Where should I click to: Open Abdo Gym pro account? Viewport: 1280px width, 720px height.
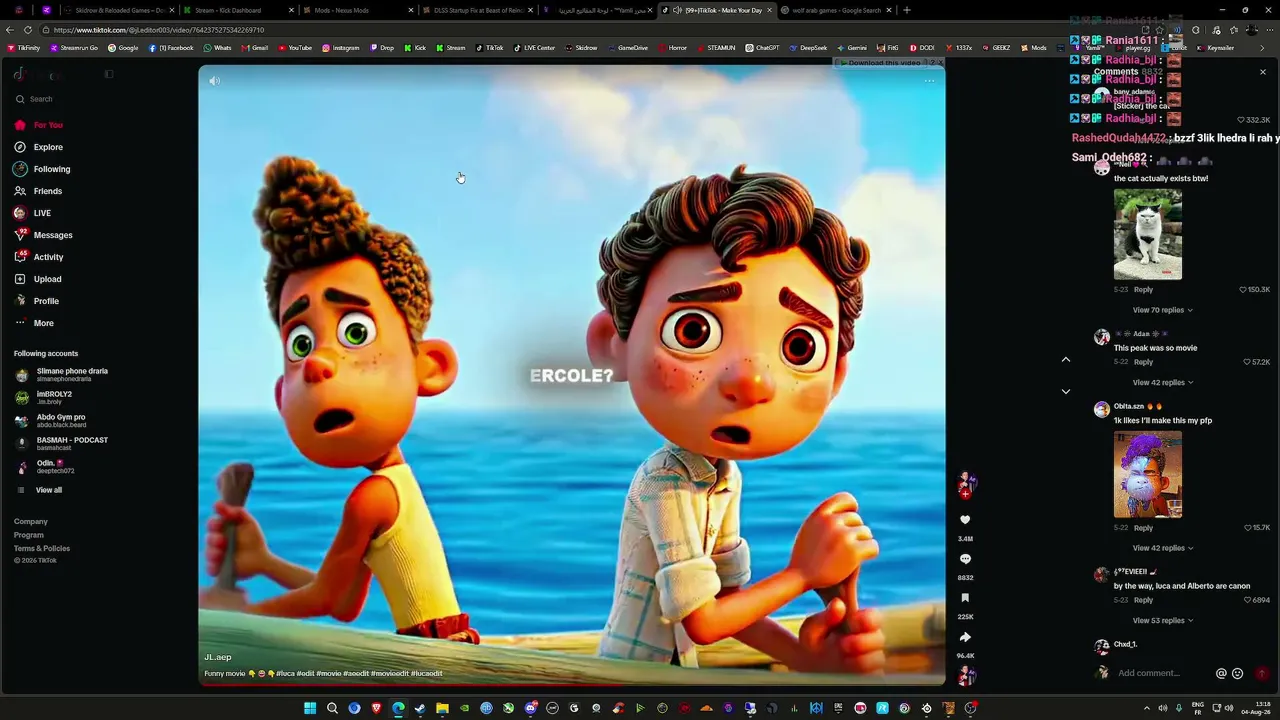click(x=51, y=421)
